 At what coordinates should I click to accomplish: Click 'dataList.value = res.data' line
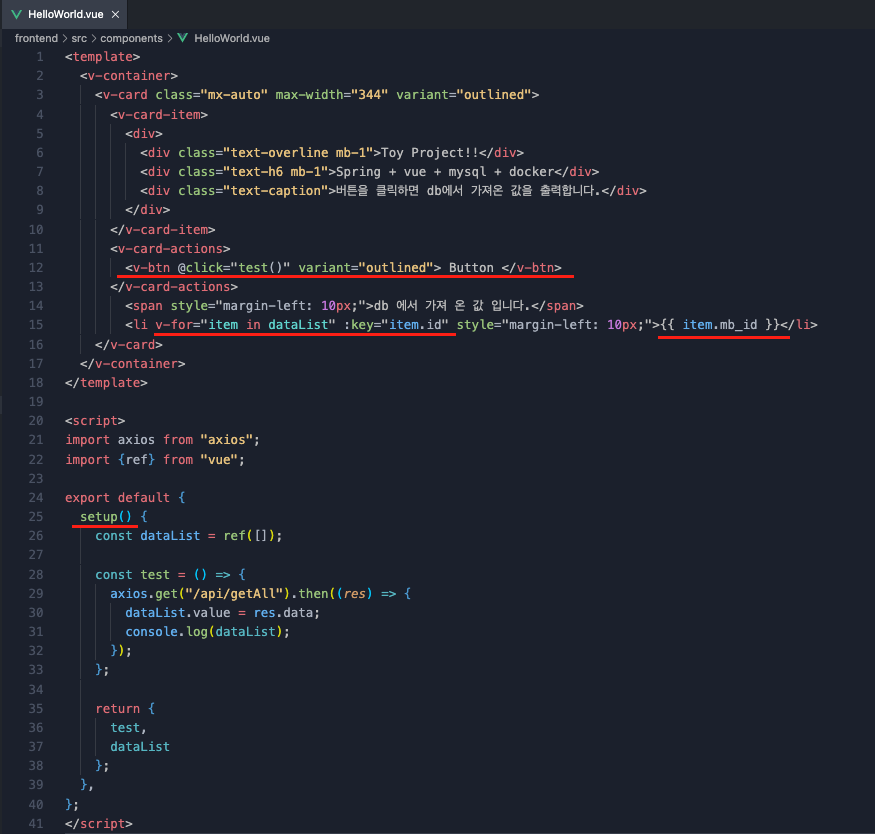(223, 613)
